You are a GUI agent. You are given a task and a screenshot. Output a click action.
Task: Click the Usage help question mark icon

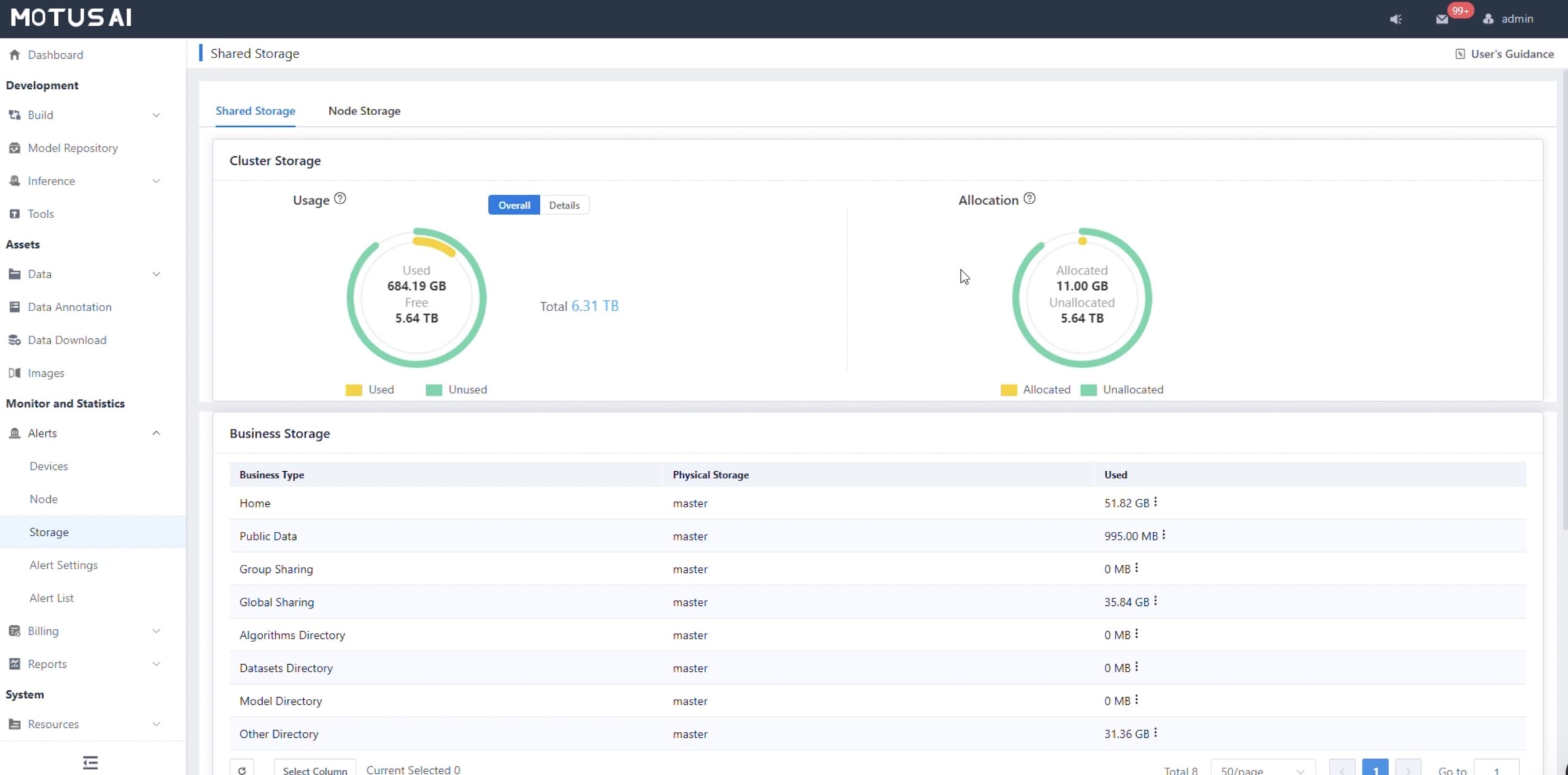[340, 198]
